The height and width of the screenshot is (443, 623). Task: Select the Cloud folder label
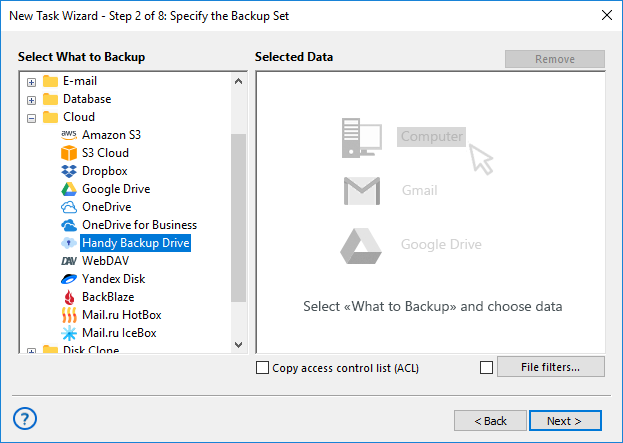pos(79,117)
